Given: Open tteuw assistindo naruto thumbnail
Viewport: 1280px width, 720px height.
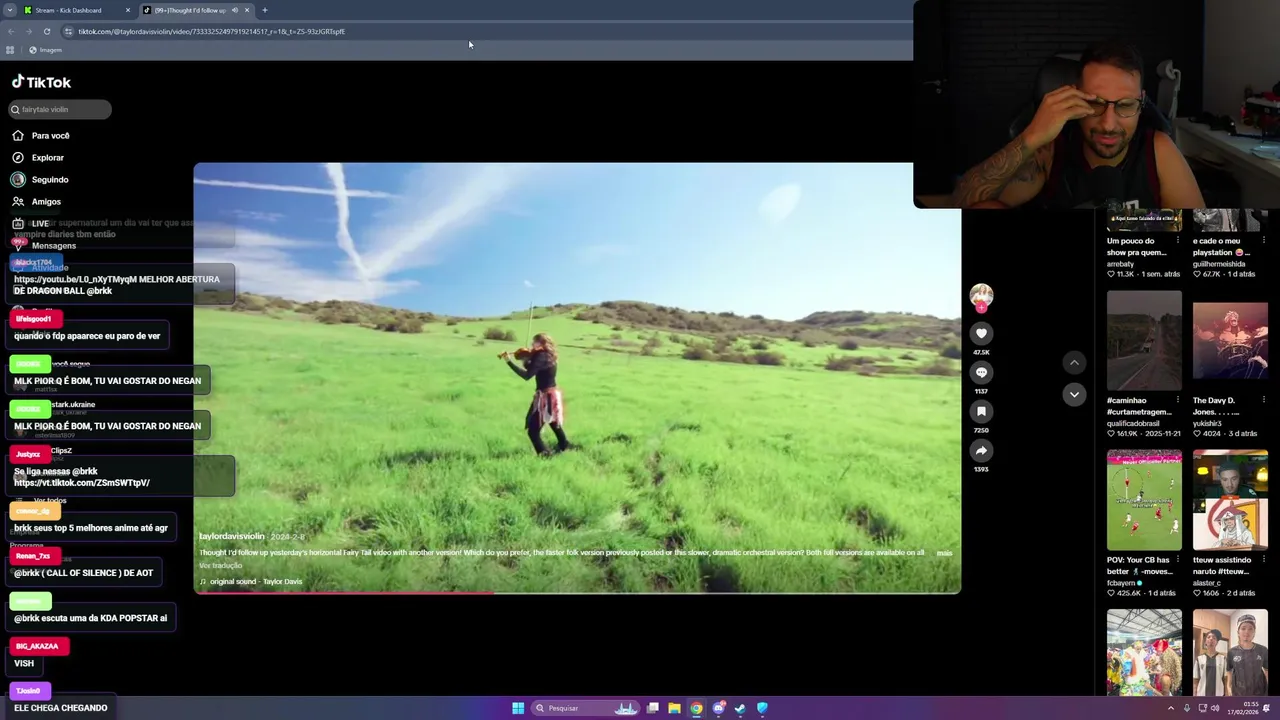Looking at the screenshot, I should click(x=1230, y=499).
